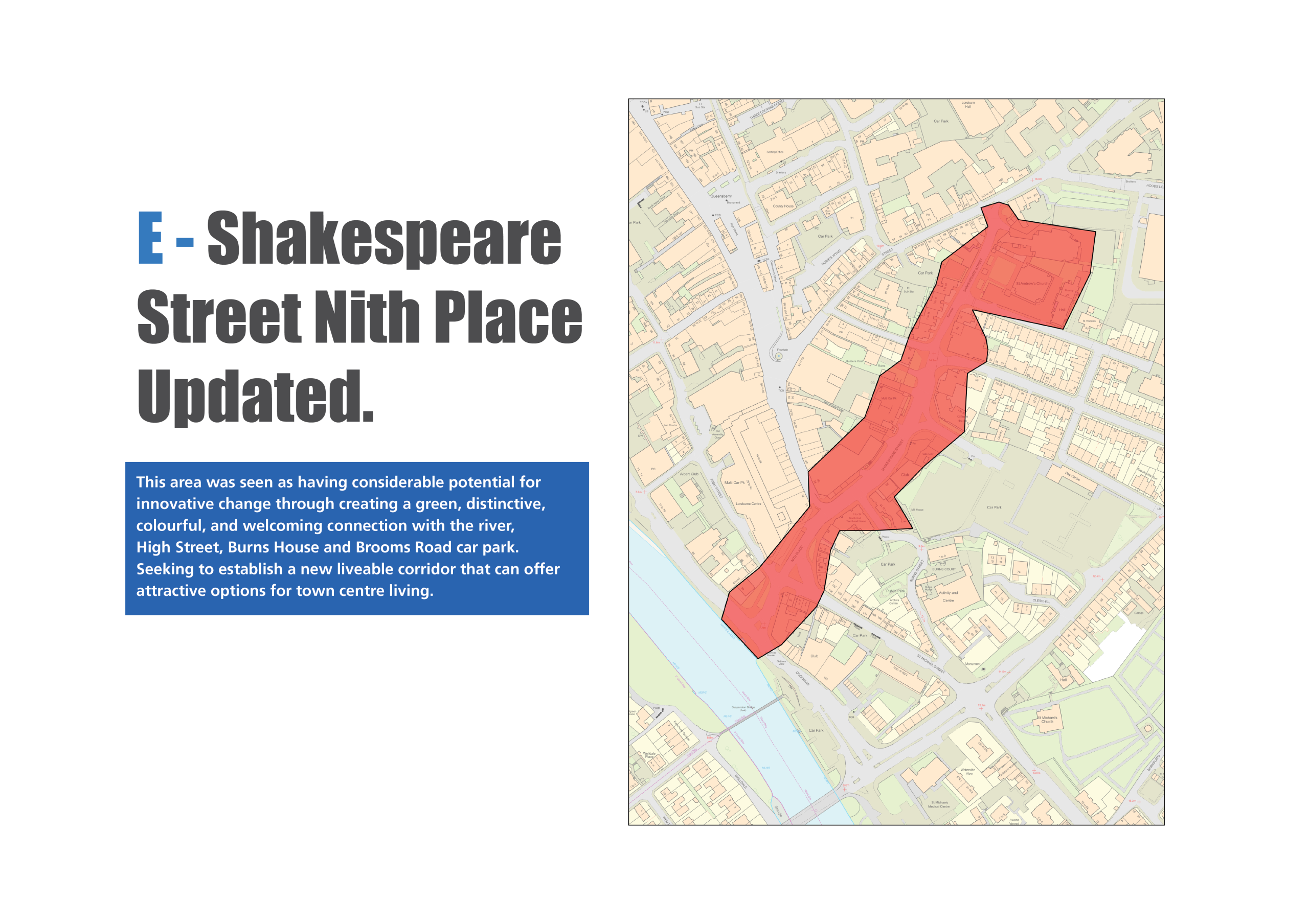
Task: Click the Fountain symbol on the map
Action: pyautogui.click(x=778, y=356)
